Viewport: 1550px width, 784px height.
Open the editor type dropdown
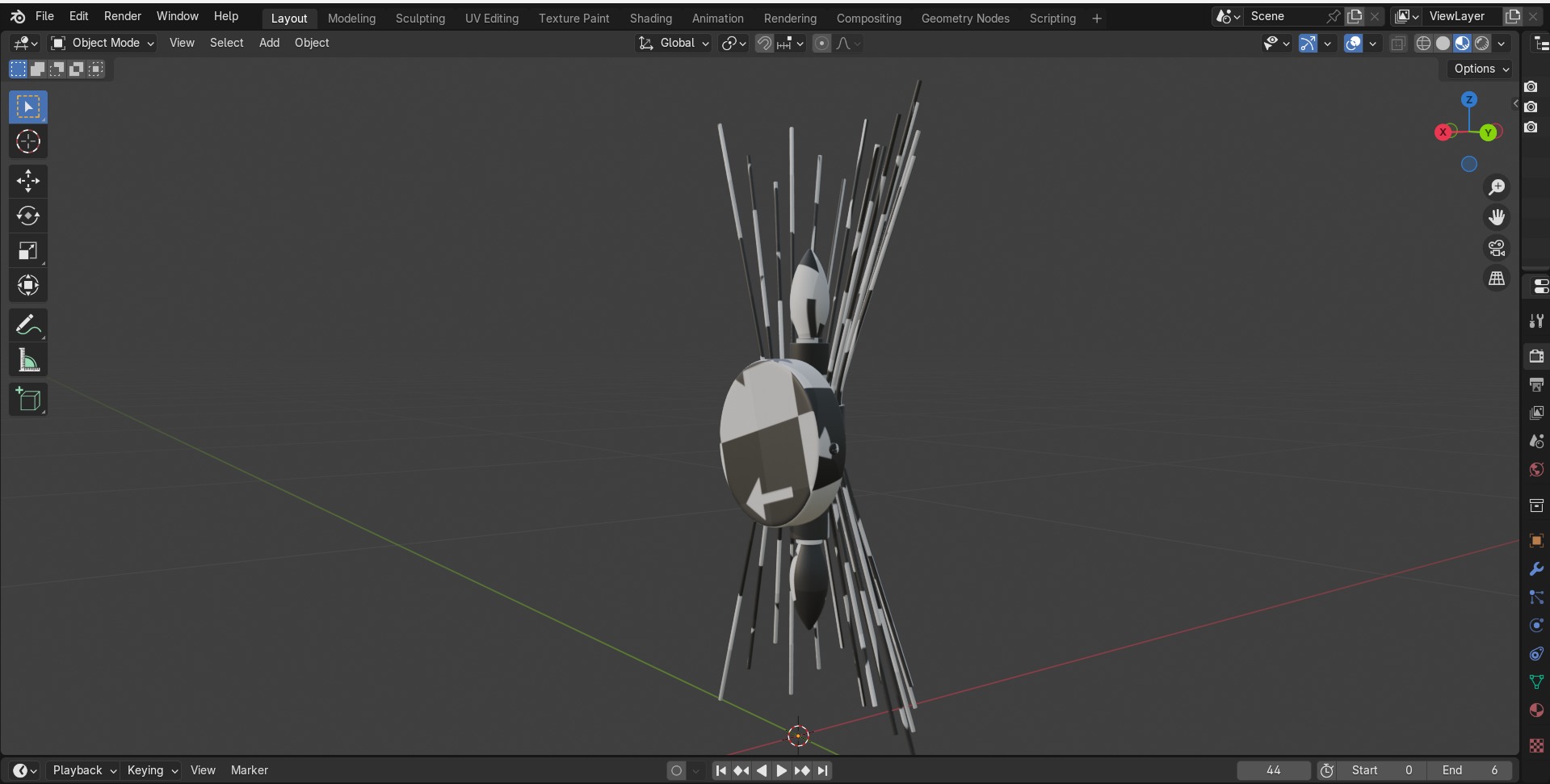[x=26, y=44]
